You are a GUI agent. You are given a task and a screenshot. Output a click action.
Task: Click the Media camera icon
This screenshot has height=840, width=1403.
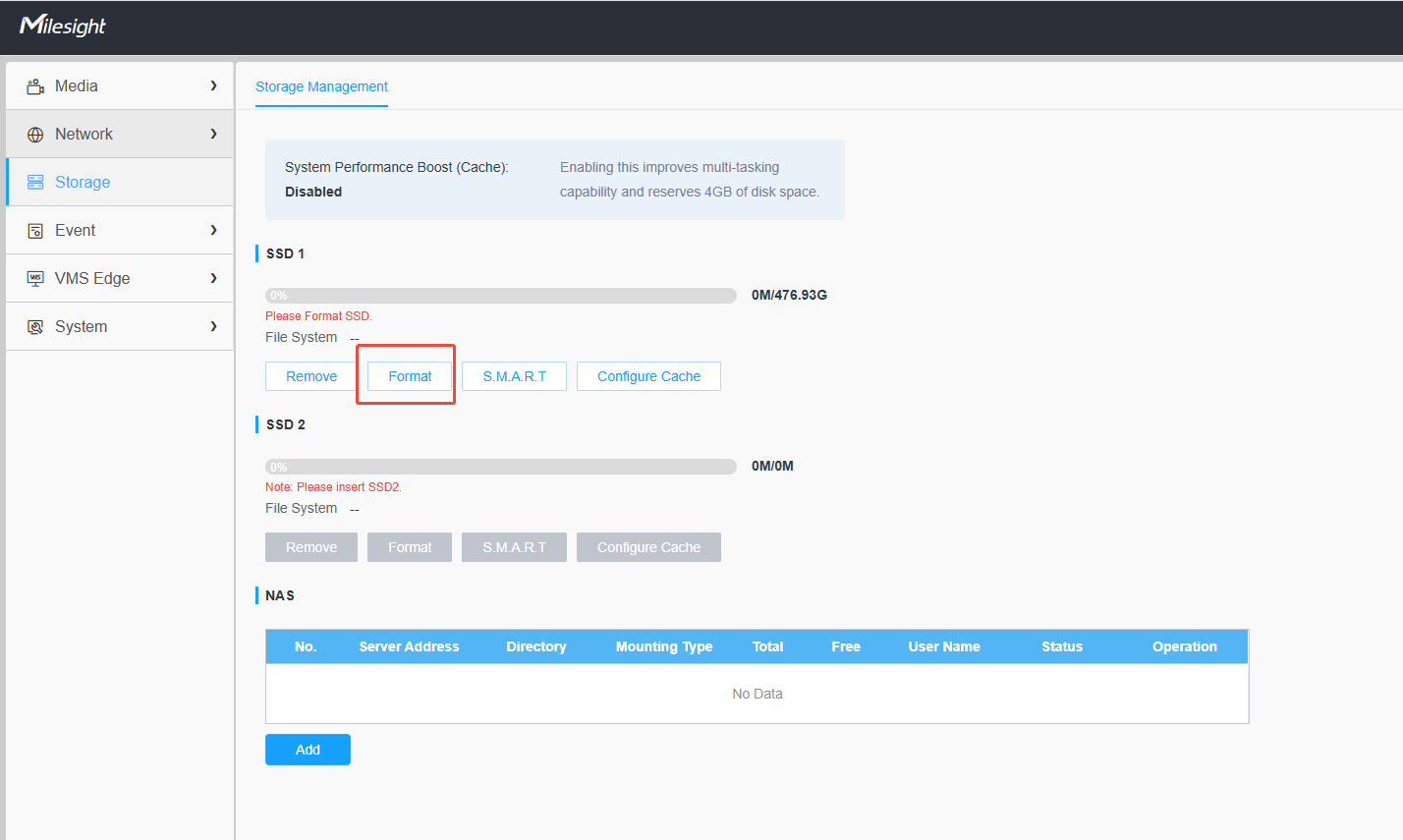35,86
